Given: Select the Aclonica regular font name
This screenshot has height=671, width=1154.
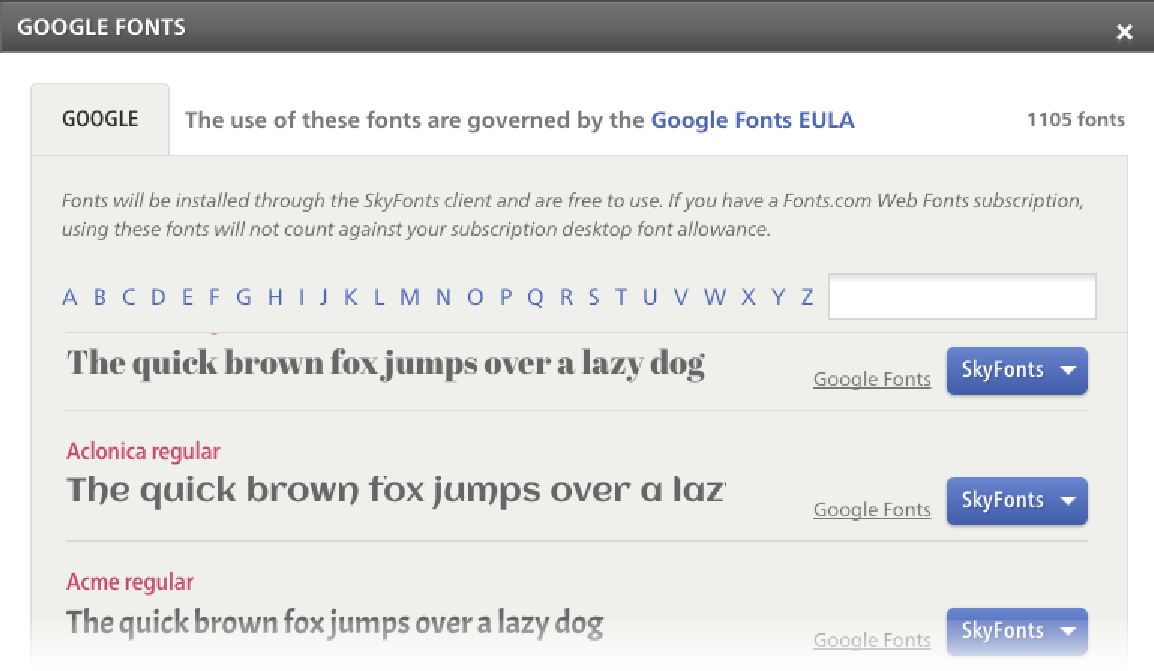Looking at the screenshot, I should point(144,451).
